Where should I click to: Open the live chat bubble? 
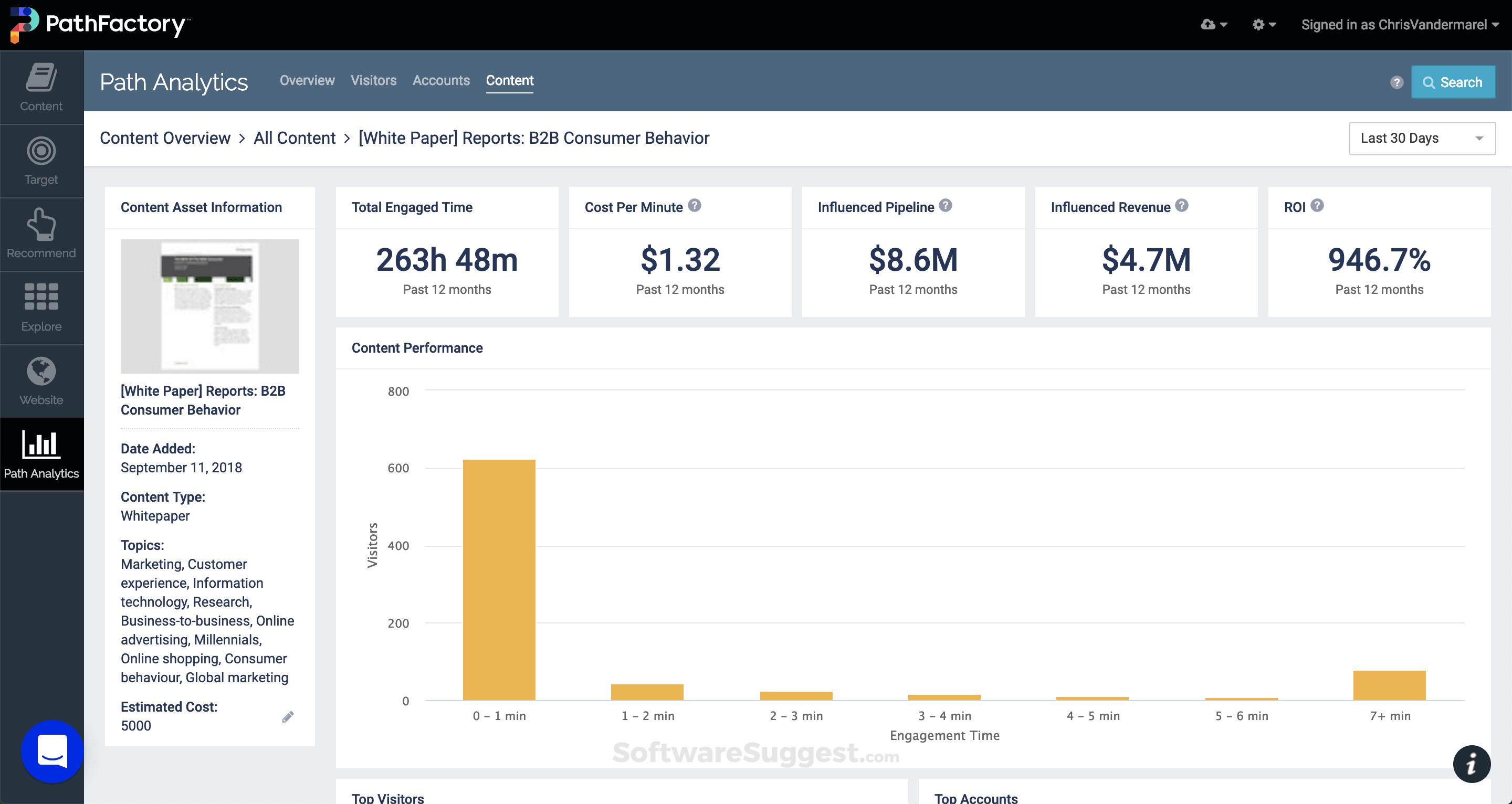click(52, 751)
